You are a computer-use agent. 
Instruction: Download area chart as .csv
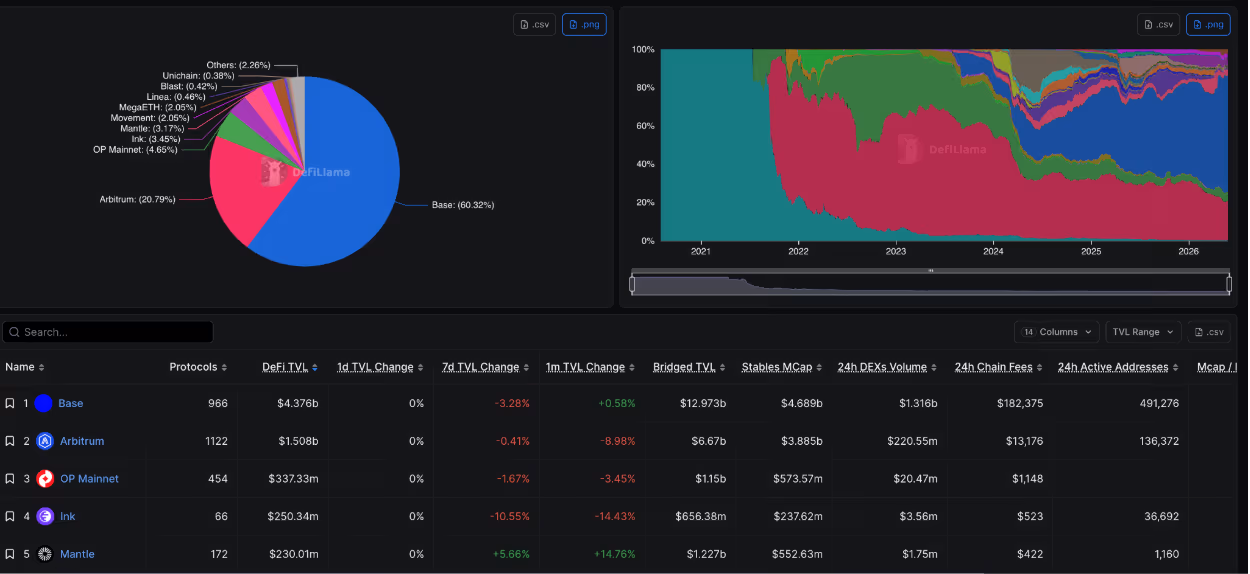click(x=1158, y=24)
